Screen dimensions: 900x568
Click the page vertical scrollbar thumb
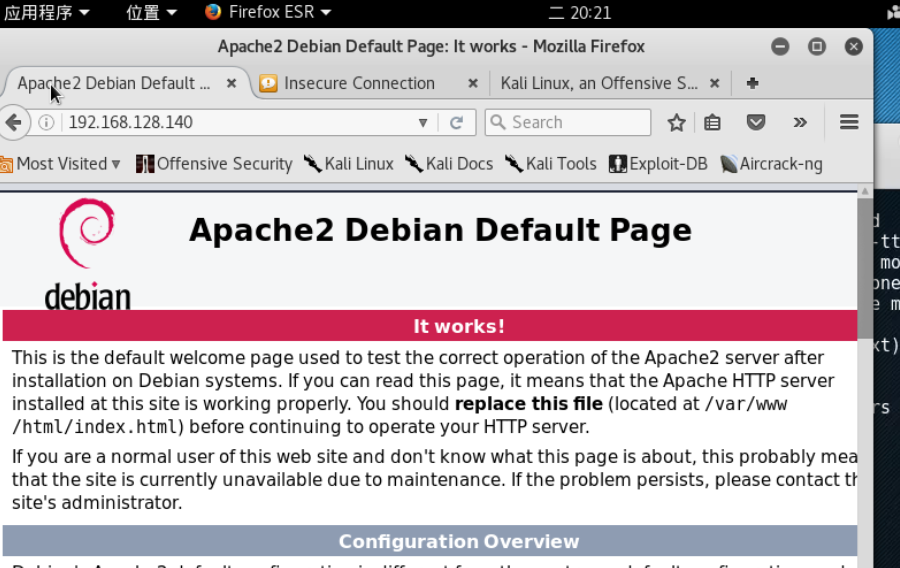point(864,269)
